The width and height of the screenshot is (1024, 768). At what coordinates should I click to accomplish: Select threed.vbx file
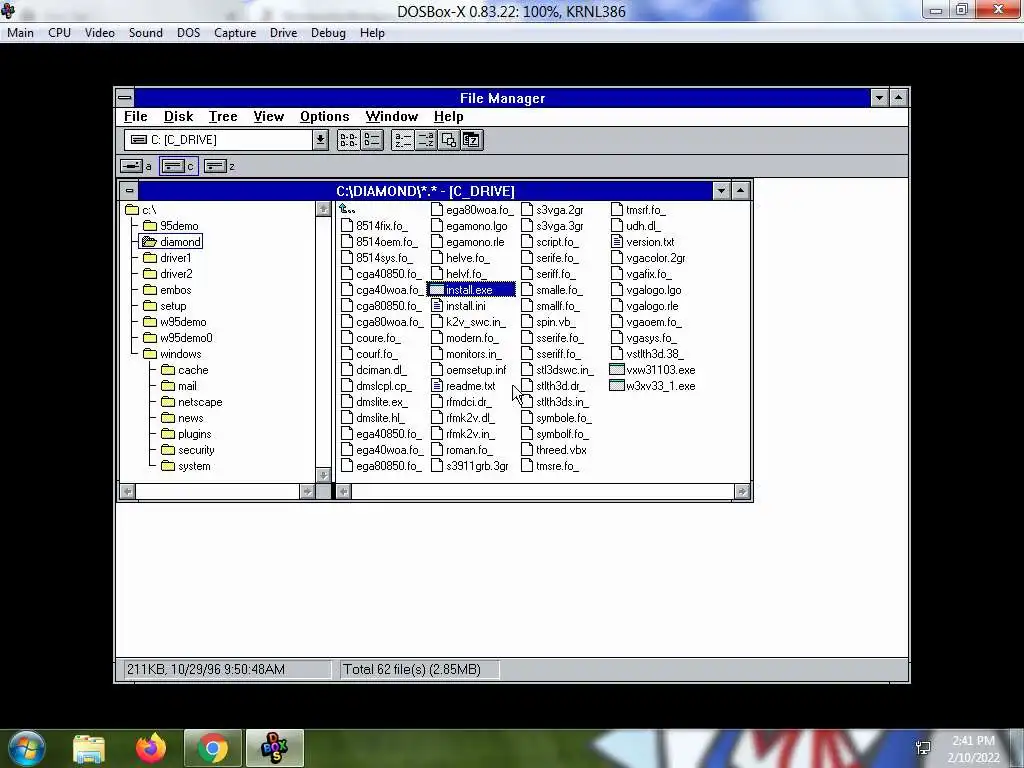tap(554, 450)
